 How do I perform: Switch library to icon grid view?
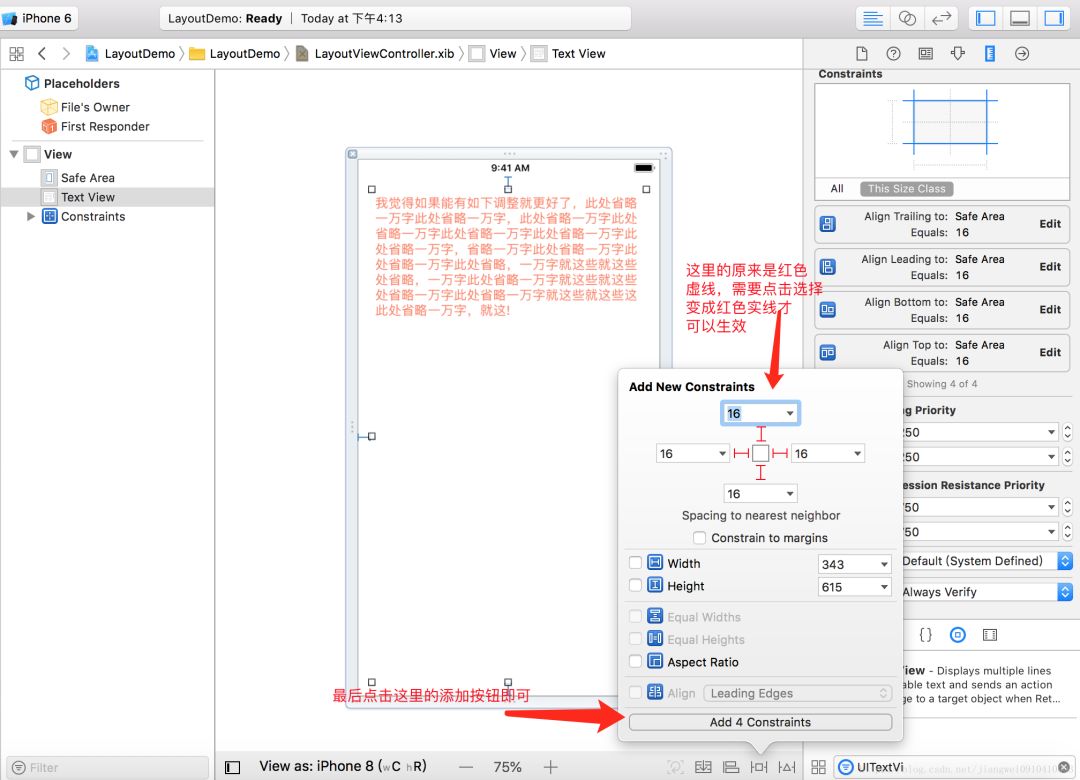tap(818, 767)
